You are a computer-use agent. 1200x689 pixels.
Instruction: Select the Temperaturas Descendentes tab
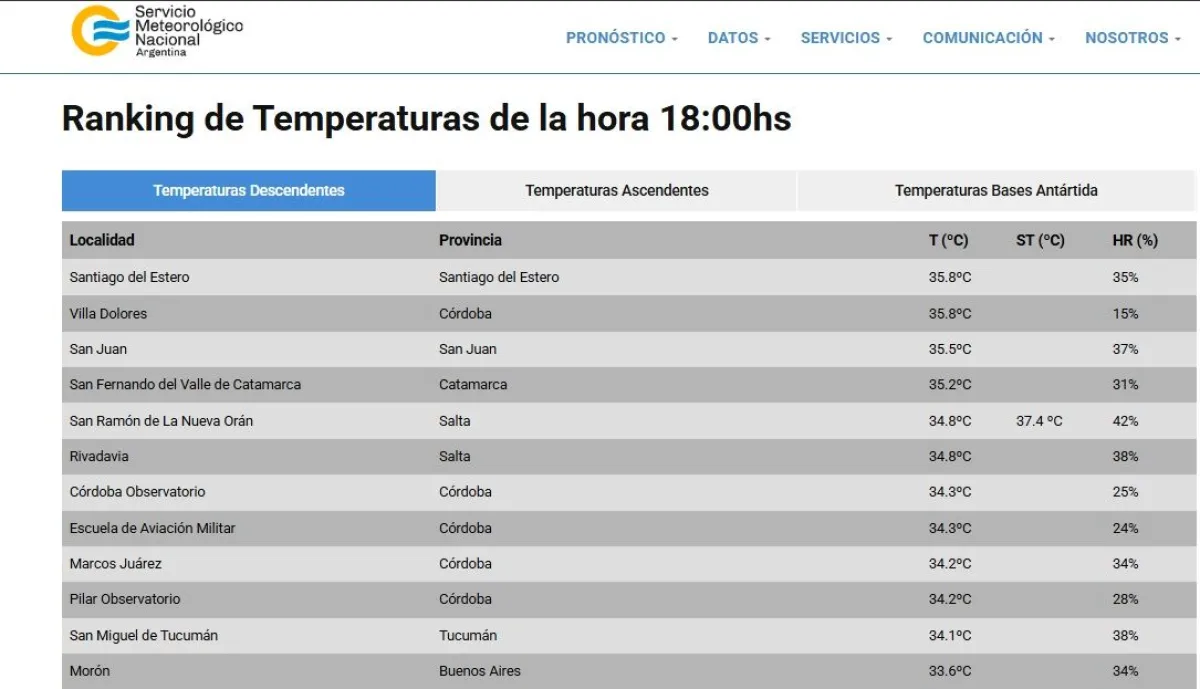coord(248,191)
